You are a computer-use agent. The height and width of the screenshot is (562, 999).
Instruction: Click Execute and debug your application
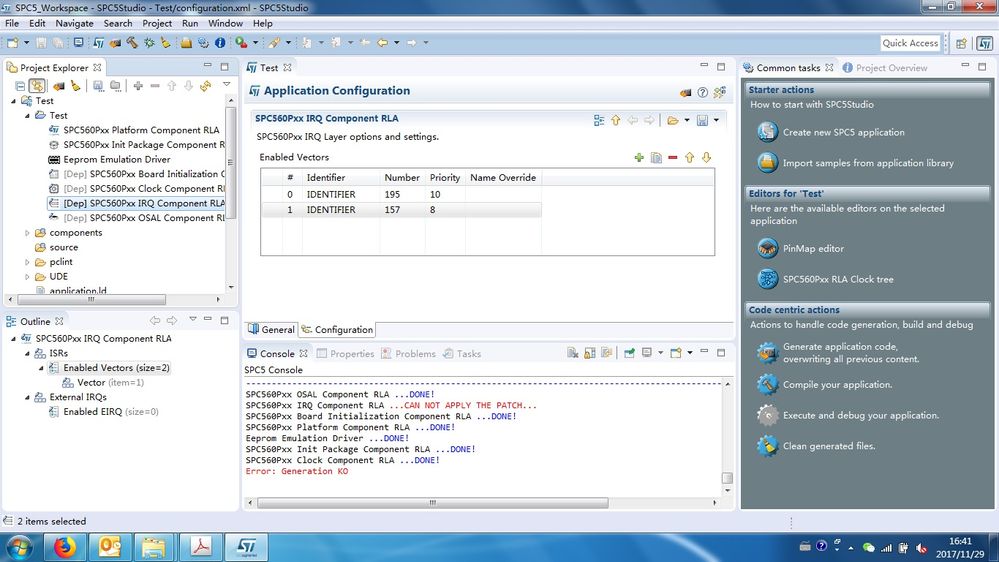coord(861,415)
